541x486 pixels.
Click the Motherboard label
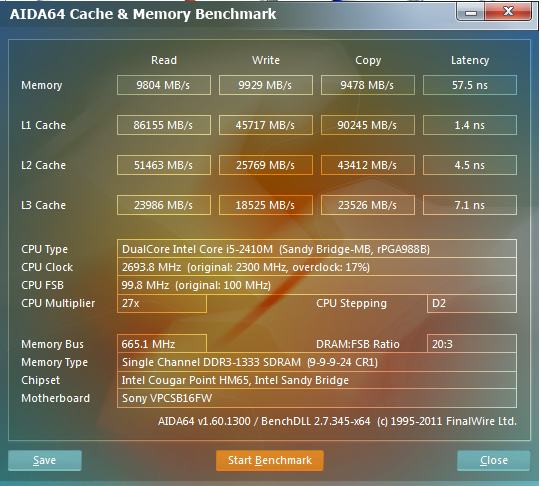click(x=56, y=398)
